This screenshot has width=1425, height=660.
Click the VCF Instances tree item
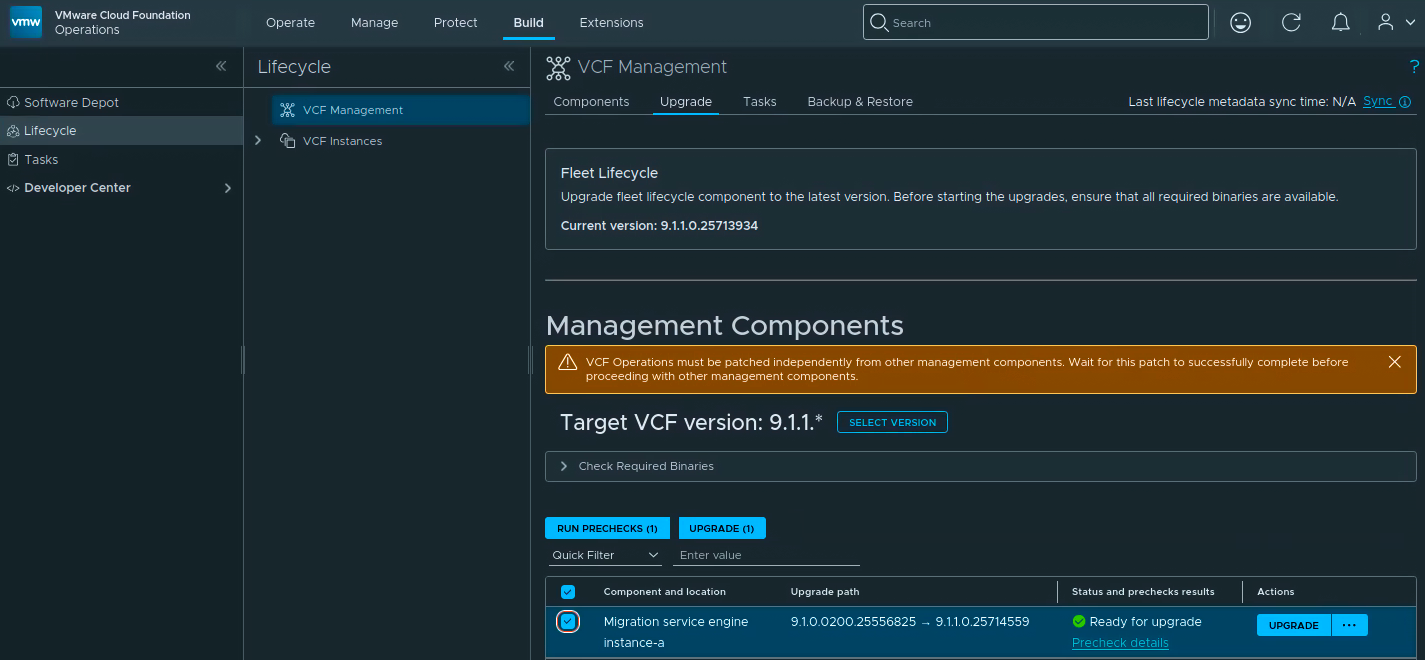tap(342, 141)
